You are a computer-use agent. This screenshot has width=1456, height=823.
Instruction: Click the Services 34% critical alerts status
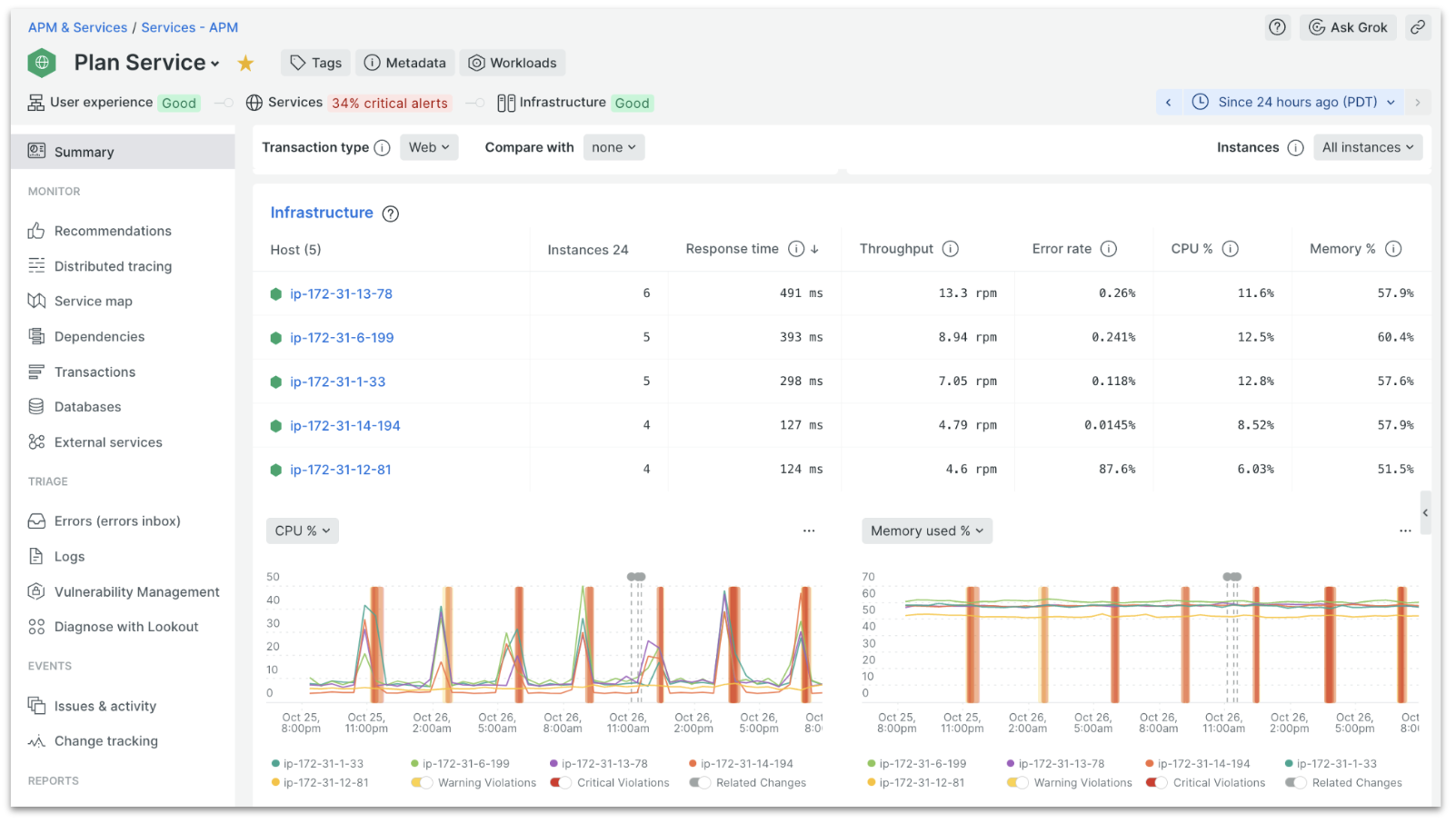pyautogui.click(x=348, y=103)
